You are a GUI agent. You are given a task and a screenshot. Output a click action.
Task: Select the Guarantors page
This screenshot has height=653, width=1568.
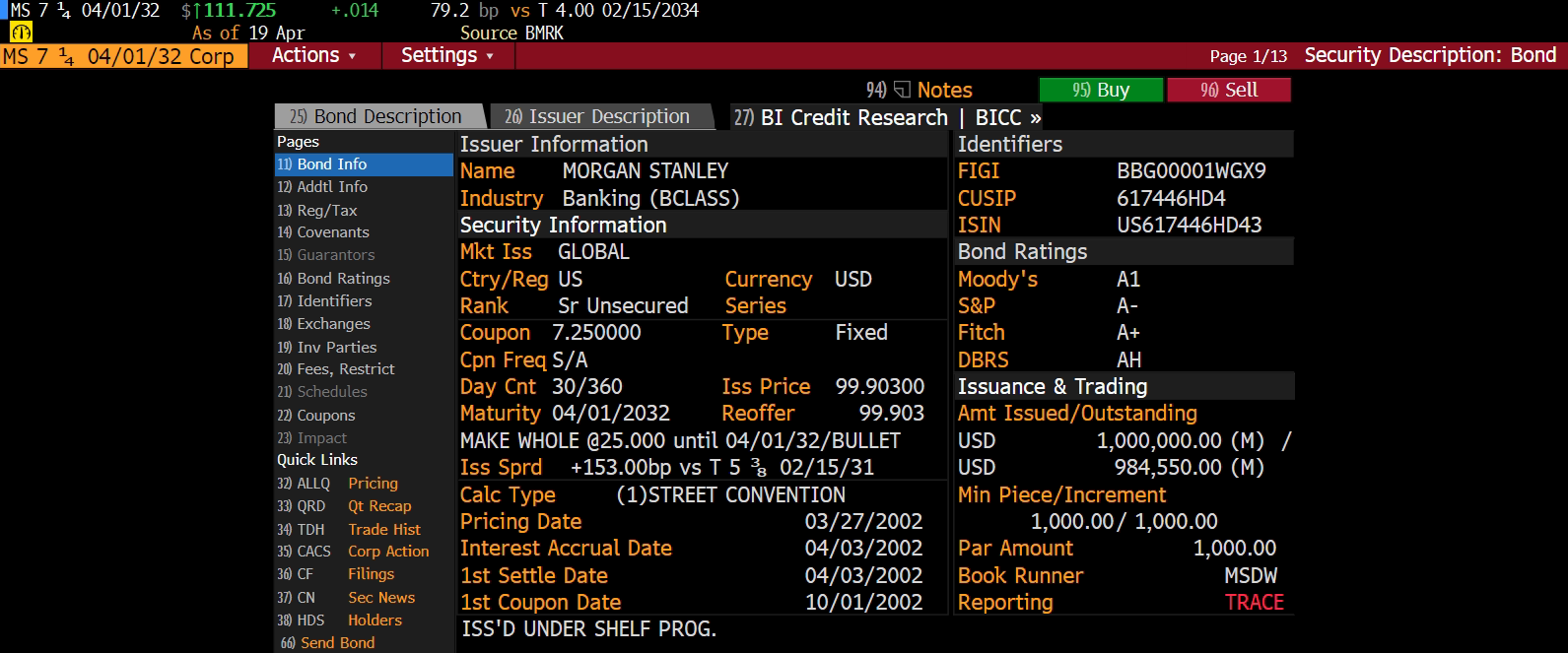click(x=364, y=255)
